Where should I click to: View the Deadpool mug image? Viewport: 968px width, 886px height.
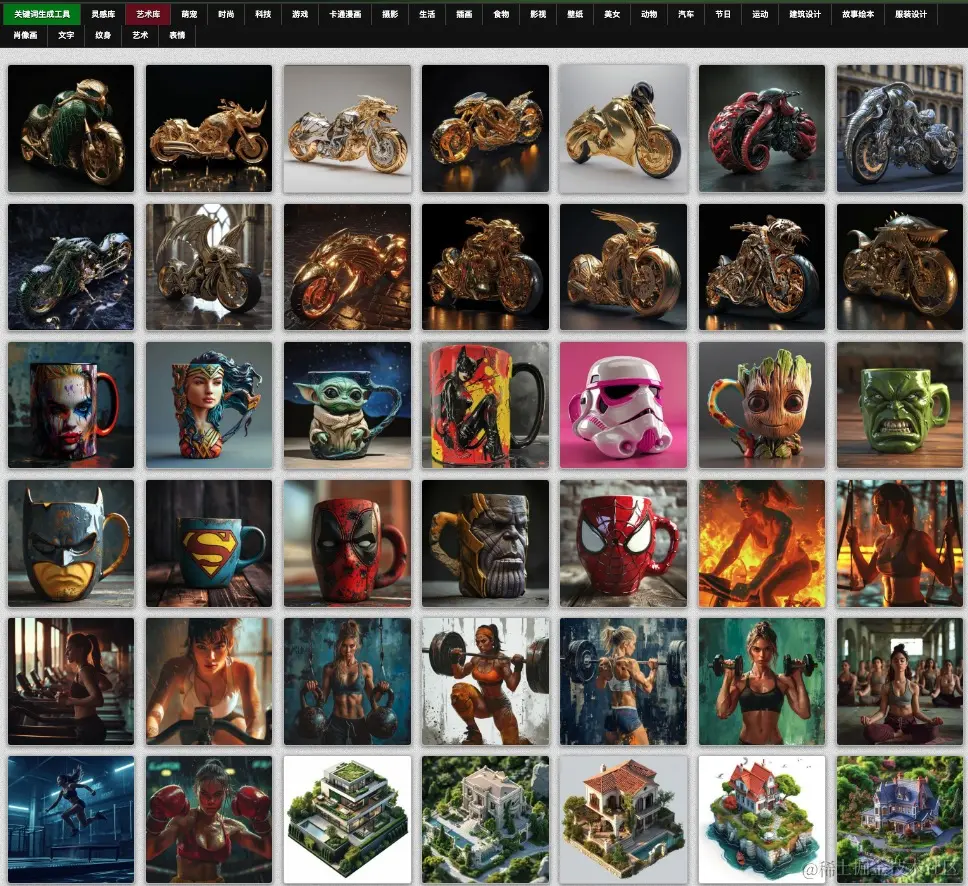click(x=348, y=543)
